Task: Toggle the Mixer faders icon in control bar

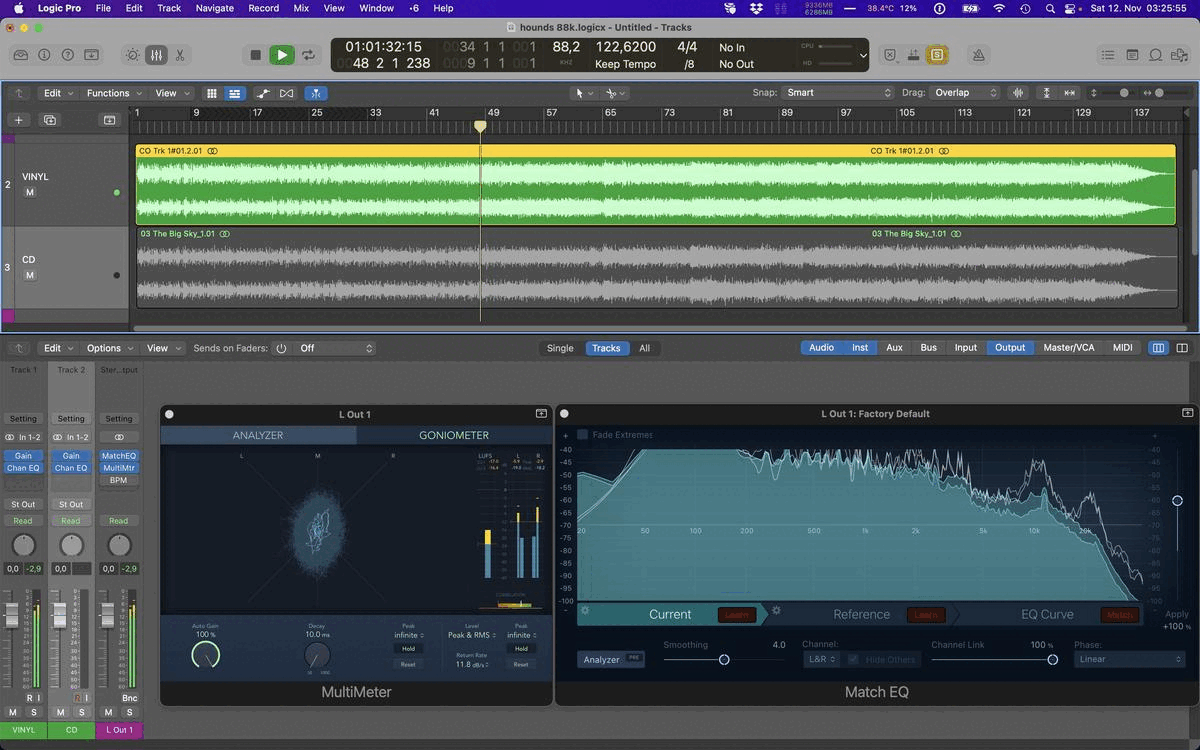Action: [x=156, y=55]
